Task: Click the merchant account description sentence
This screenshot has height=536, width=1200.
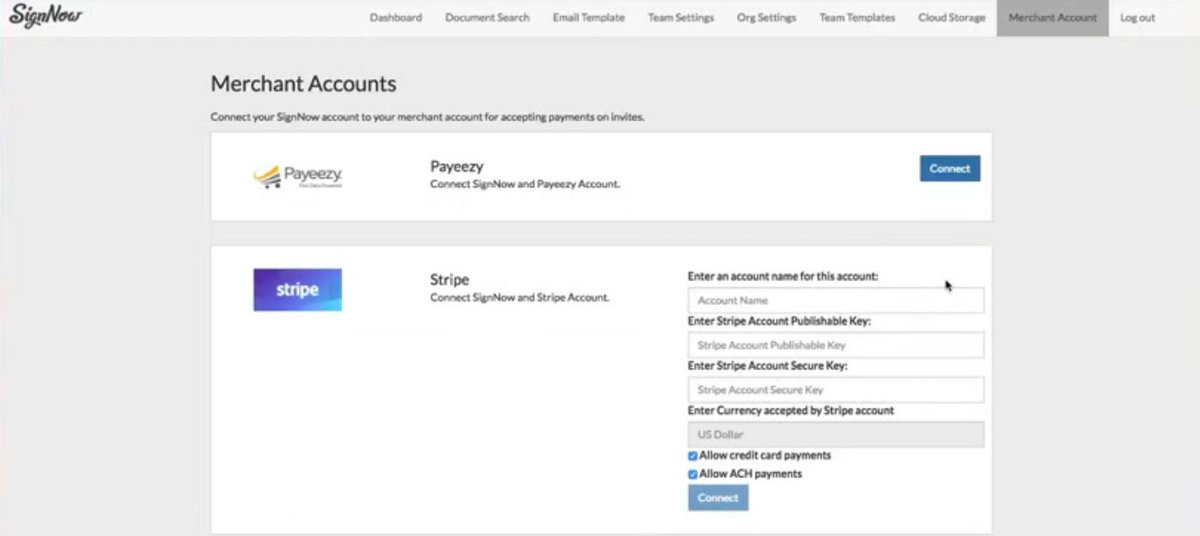Action: [x=427, y=117]
